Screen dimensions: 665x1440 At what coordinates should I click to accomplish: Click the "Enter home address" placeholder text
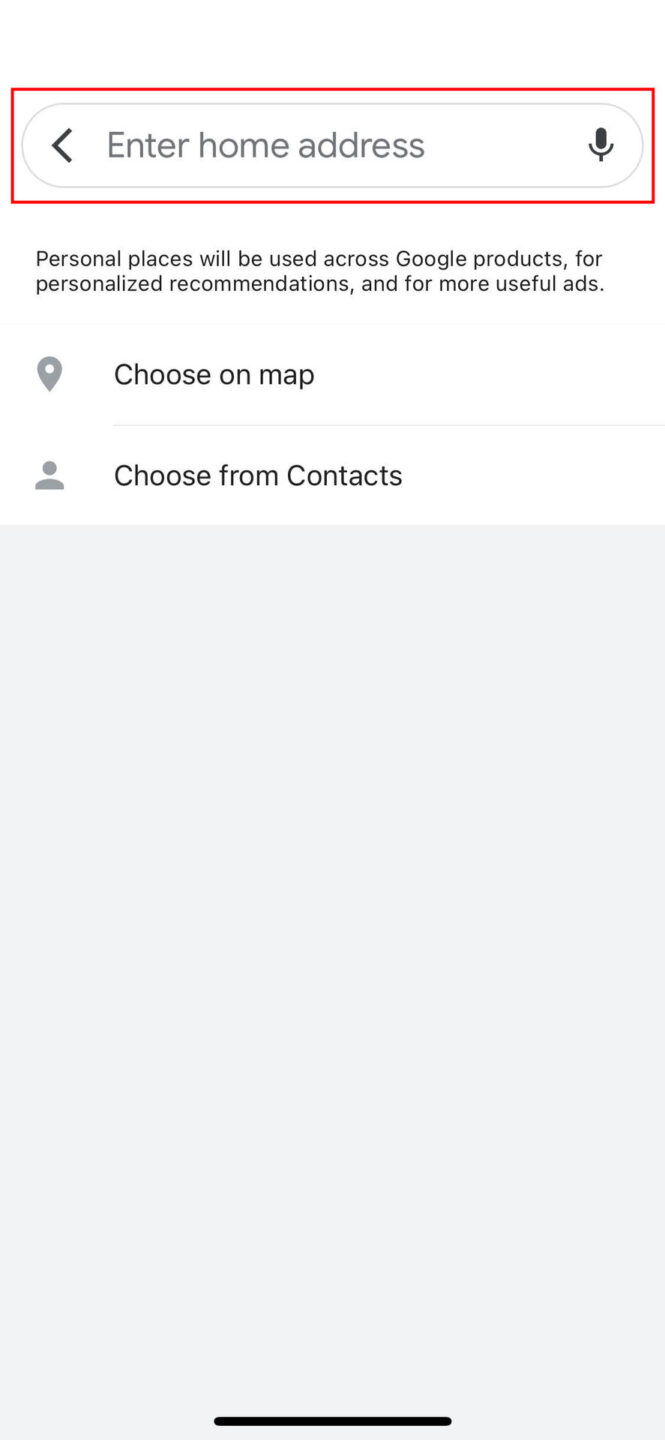point(265,146)
